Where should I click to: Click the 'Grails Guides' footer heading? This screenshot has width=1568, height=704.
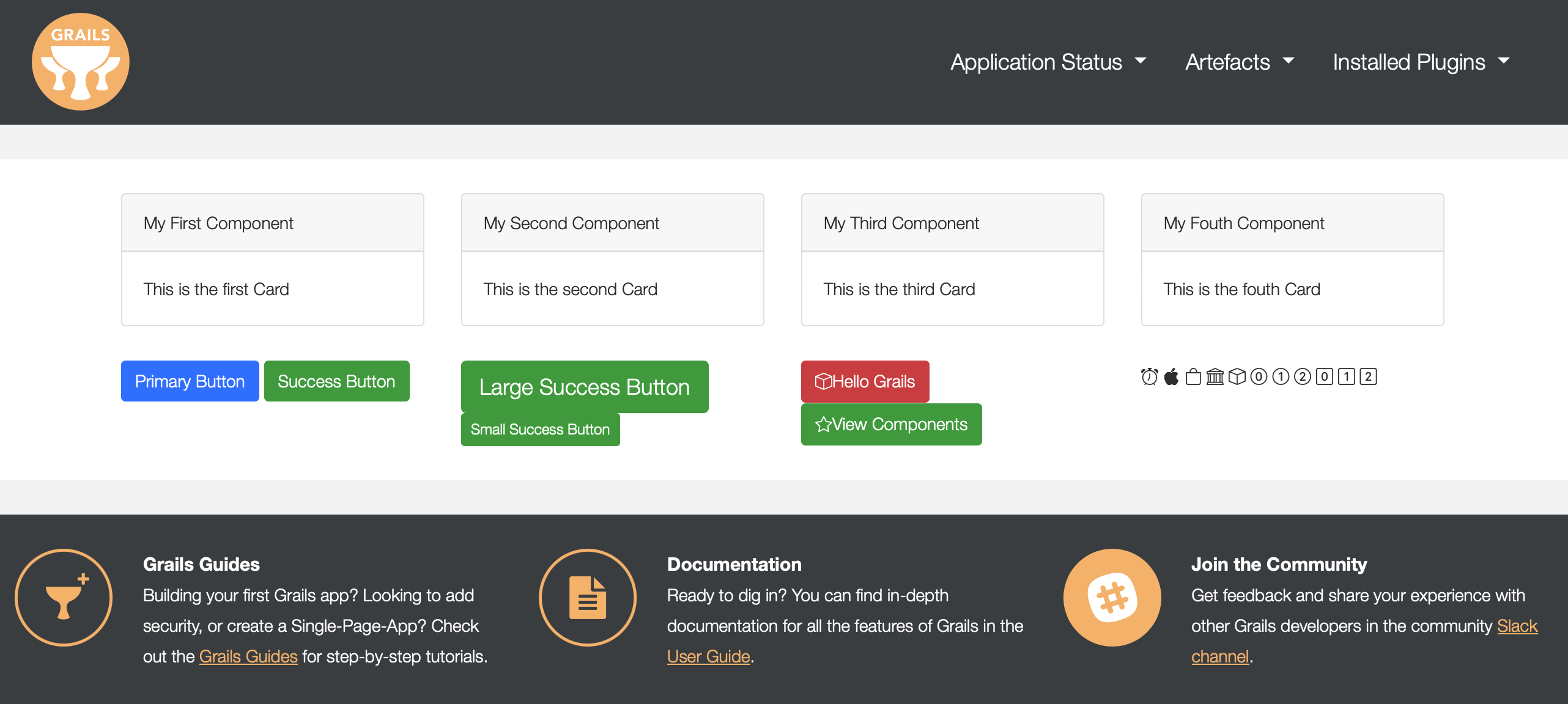click(x=201, y=564)
